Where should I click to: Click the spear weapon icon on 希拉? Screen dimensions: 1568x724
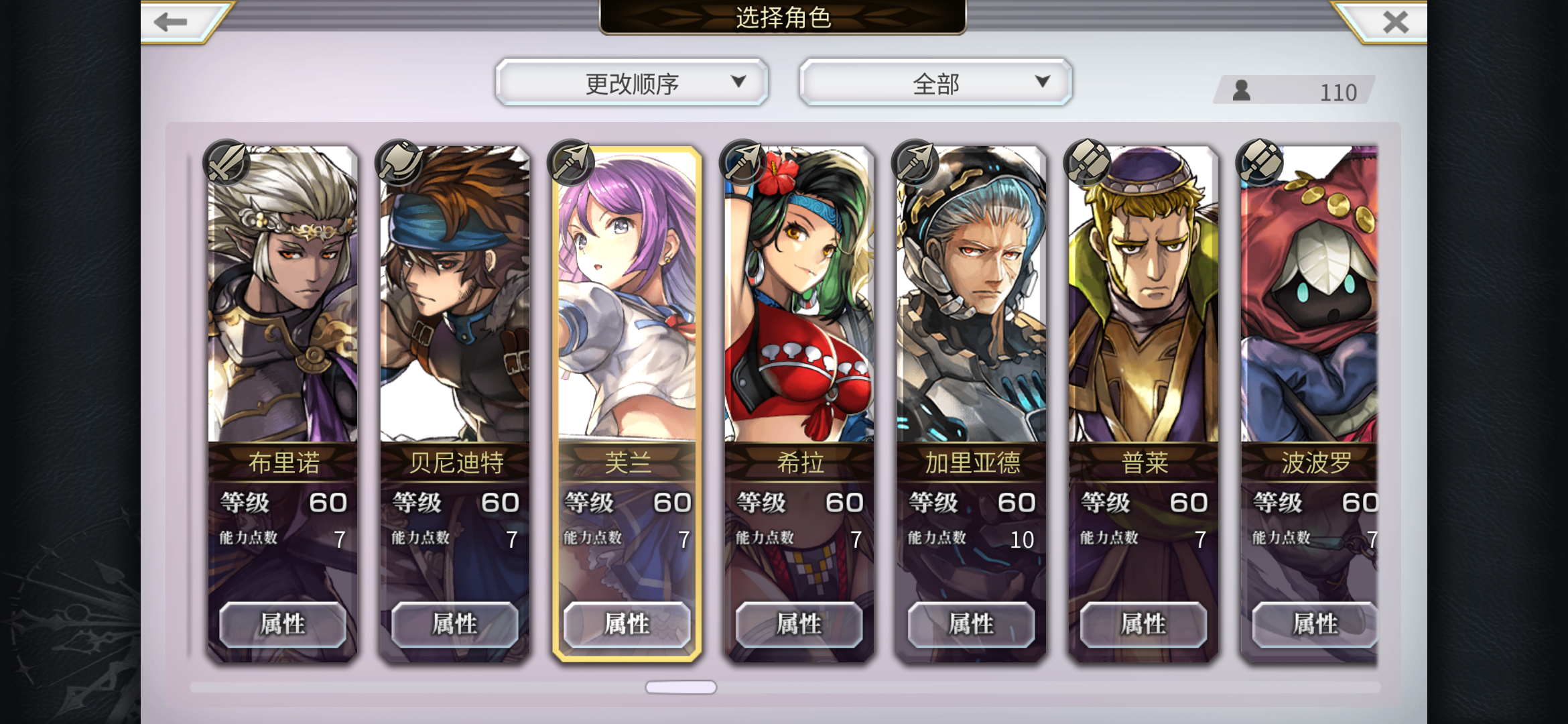743,162
